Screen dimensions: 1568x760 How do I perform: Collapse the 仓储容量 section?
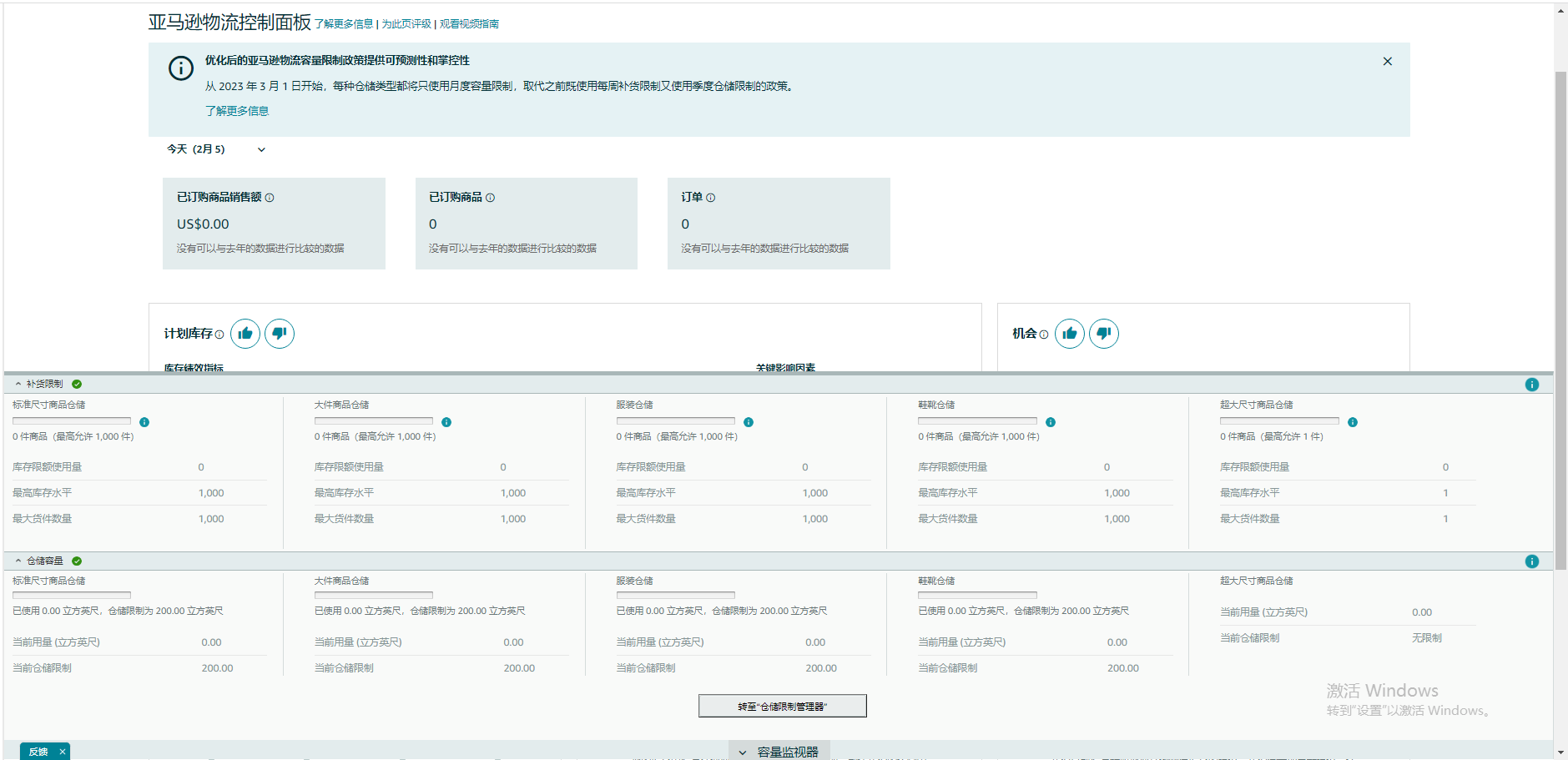[x=18, y=561]
